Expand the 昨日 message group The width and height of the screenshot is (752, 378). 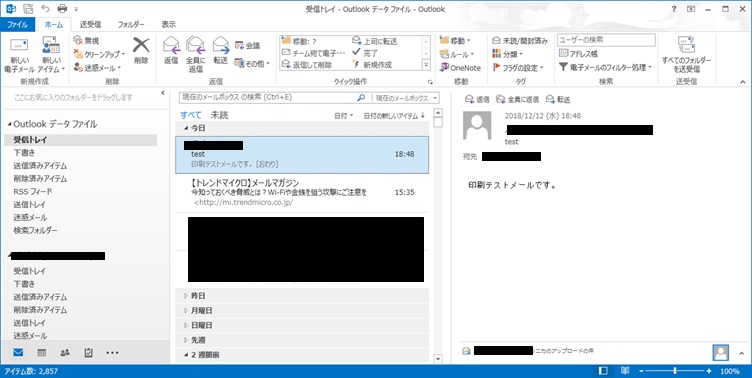186,296
